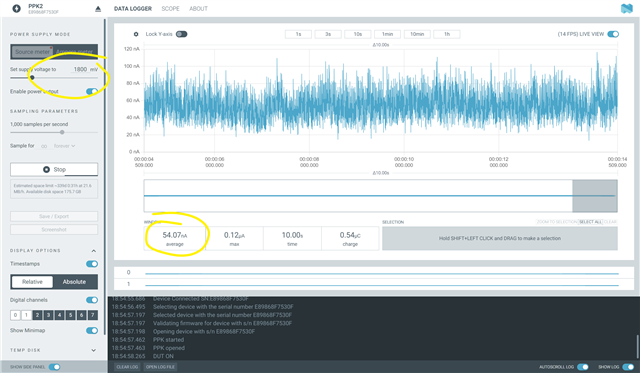Collapse the Display Options section

coord(93,251)
